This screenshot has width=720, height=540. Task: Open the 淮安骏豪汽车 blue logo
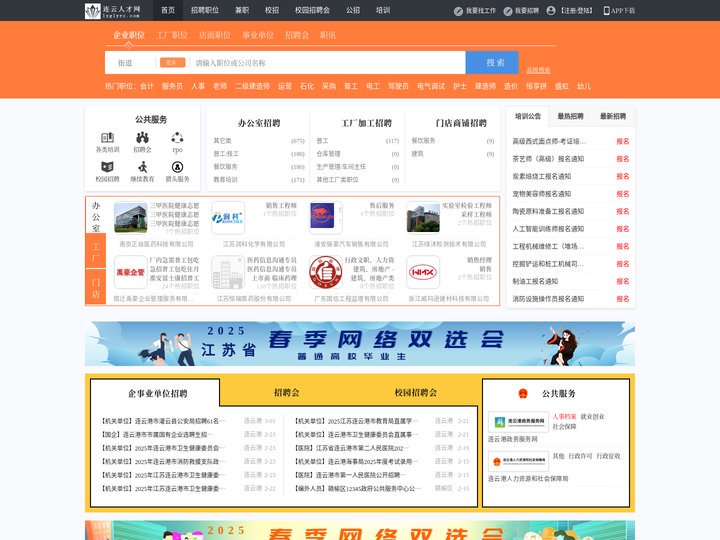326,218
